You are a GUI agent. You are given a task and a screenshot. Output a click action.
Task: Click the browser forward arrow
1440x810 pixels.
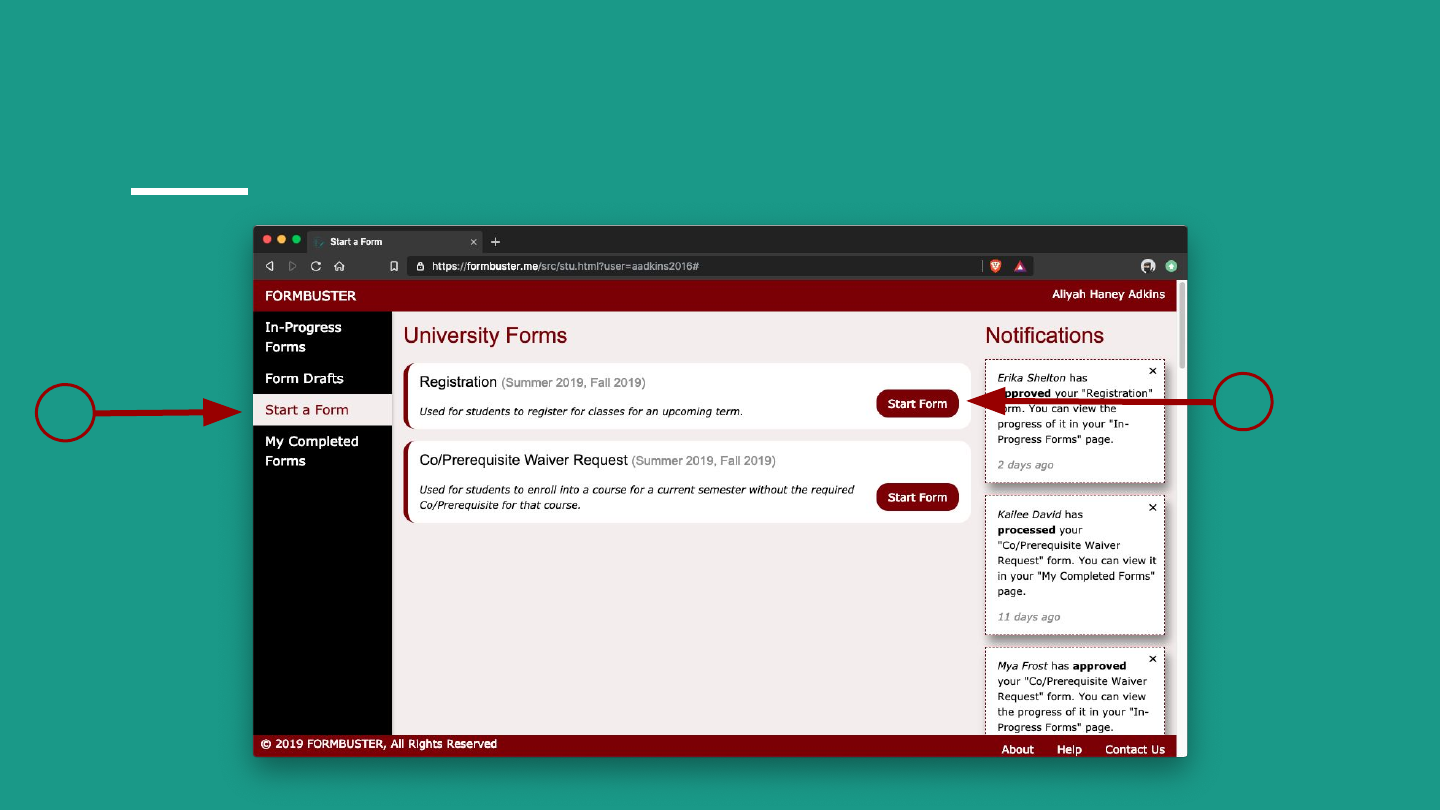click(293, 266)
